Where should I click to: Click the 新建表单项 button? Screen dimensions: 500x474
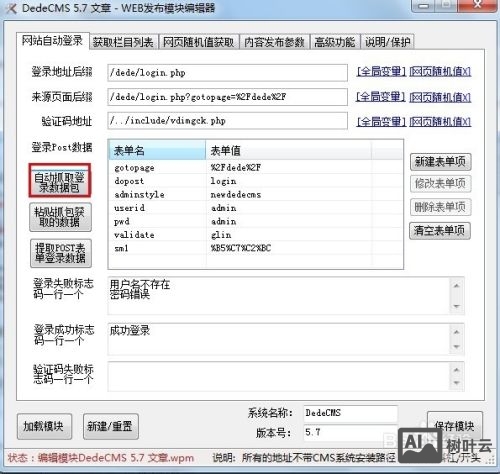(440, 162)
